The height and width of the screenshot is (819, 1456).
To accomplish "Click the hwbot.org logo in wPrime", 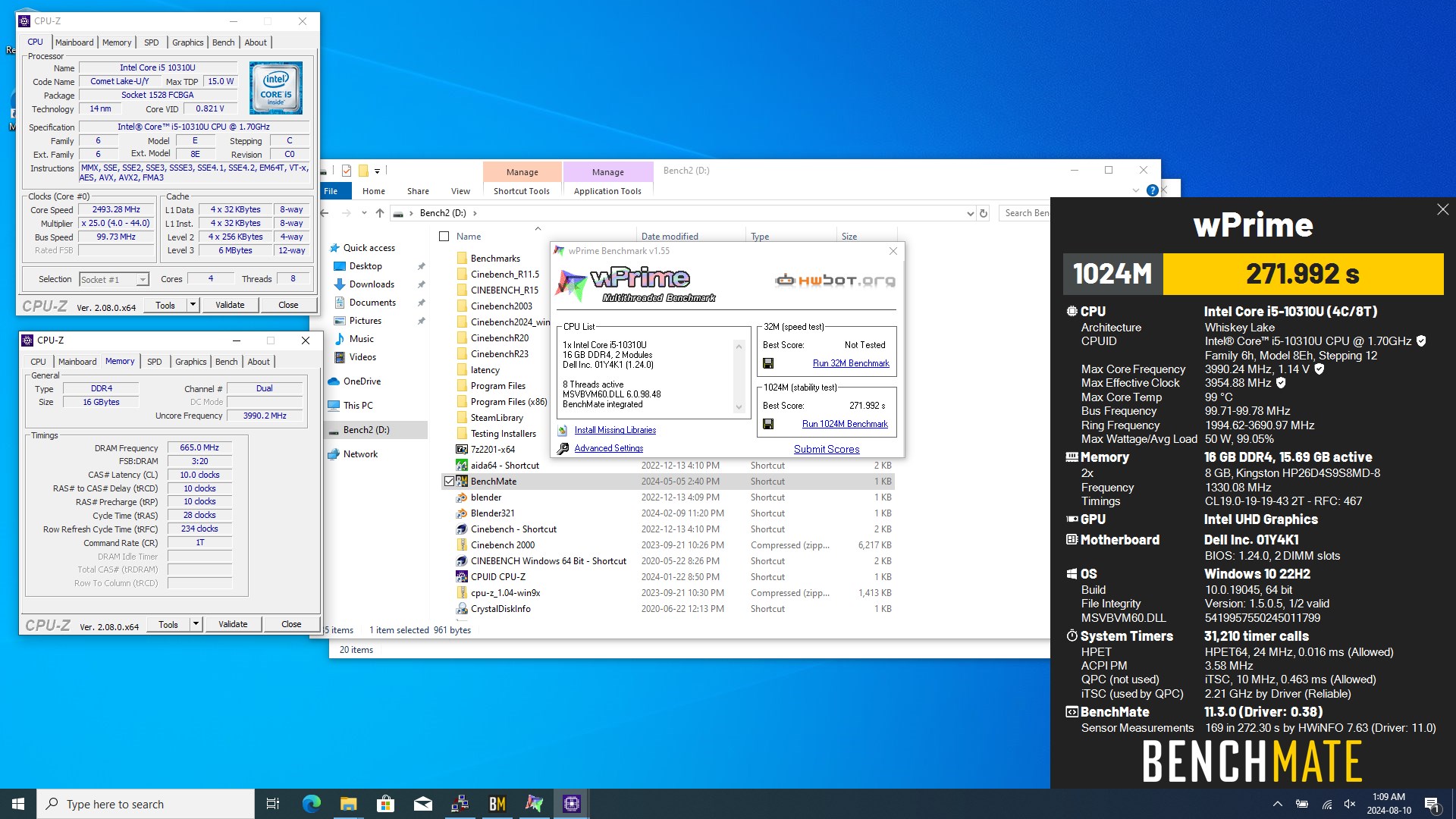I will click(x=835, y=281).
